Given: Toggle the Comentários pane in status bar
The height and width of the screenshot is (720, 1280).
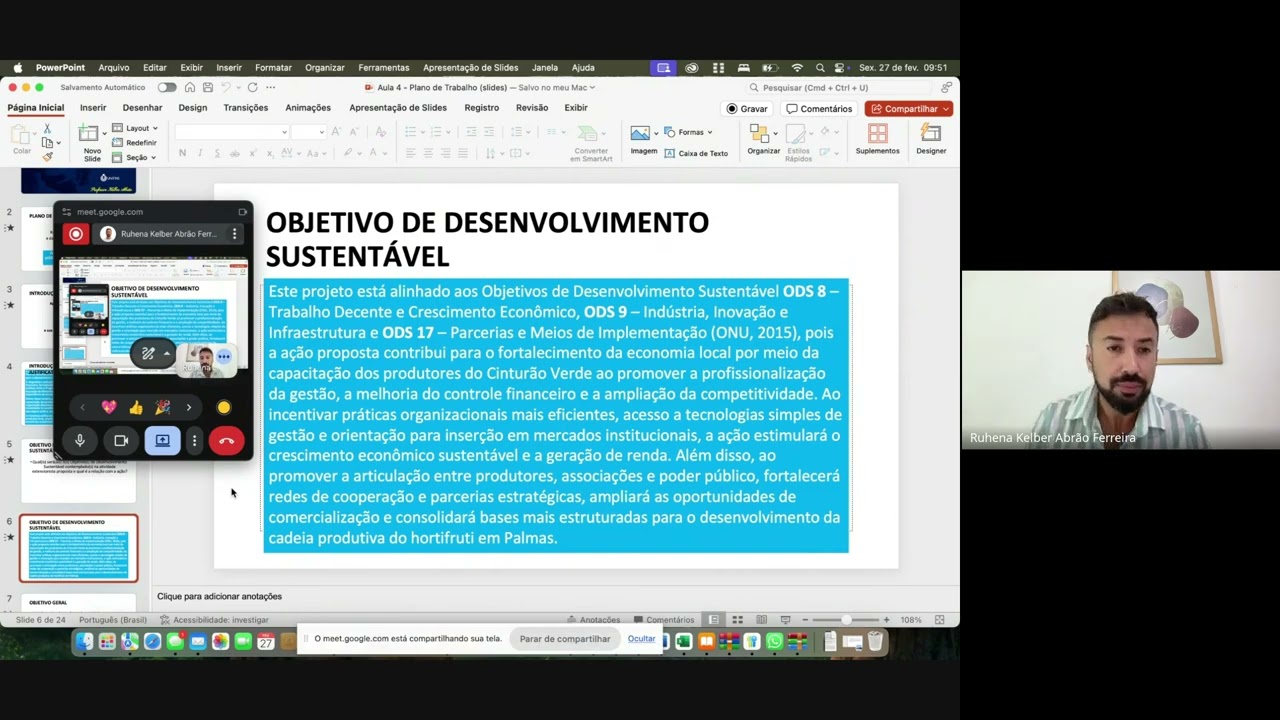Looking at the screenshot, I should tap(663, 620).
